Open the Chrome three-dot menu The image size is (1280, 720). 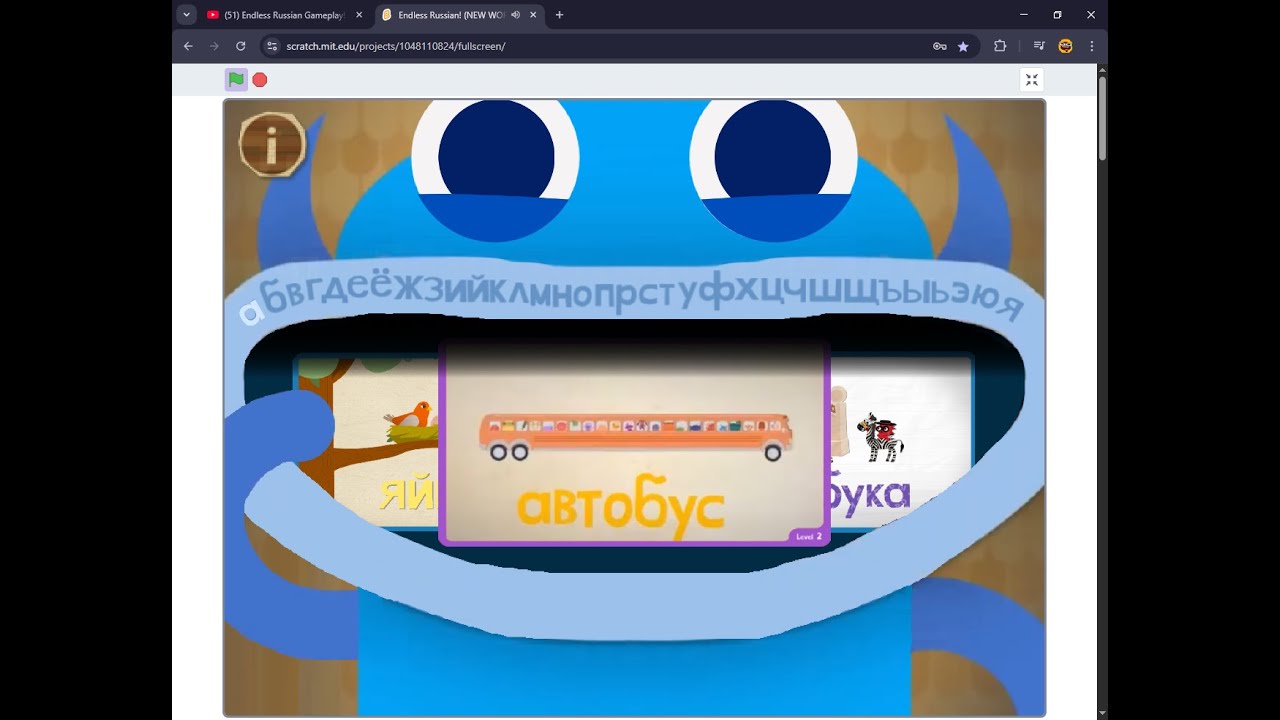click(x=1091, y=46)
